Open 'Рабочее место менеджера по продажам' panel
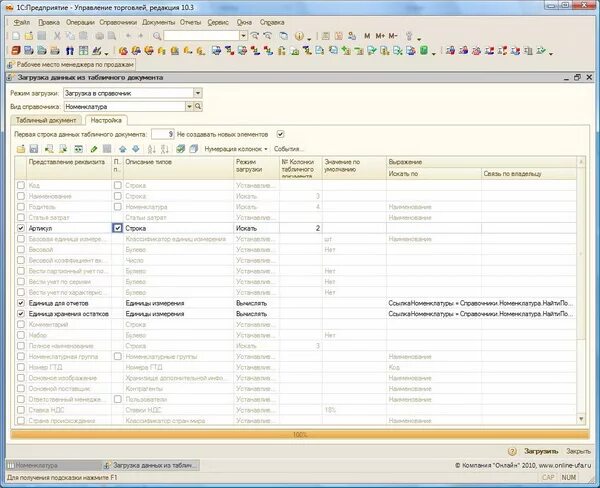This screenshot has width=600, height=488. point(71,65)
